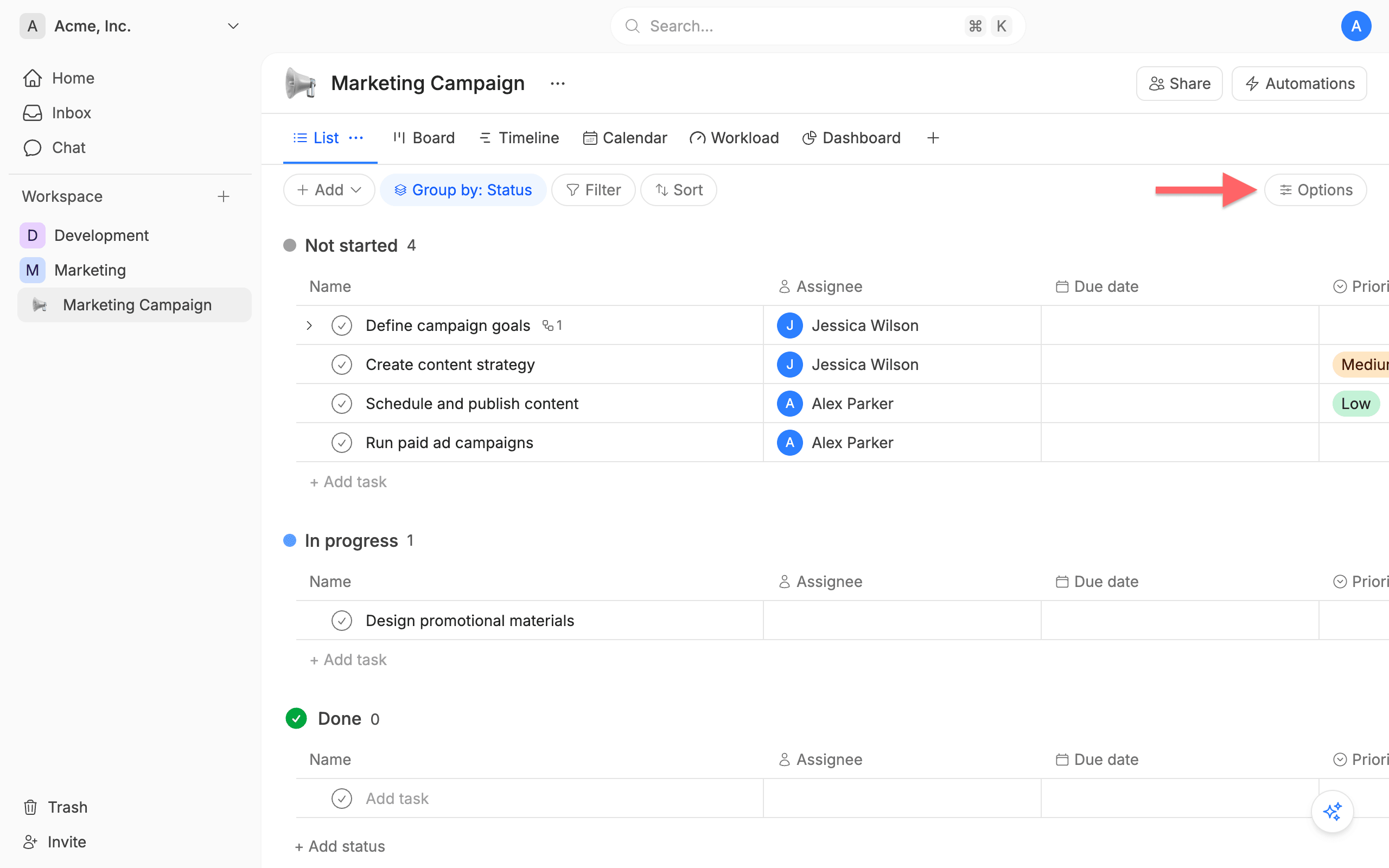The image size is (1389, 868).
Task: Open Alex Parker assignee on Run paid ad campaigns
Action: pos(835,443)
